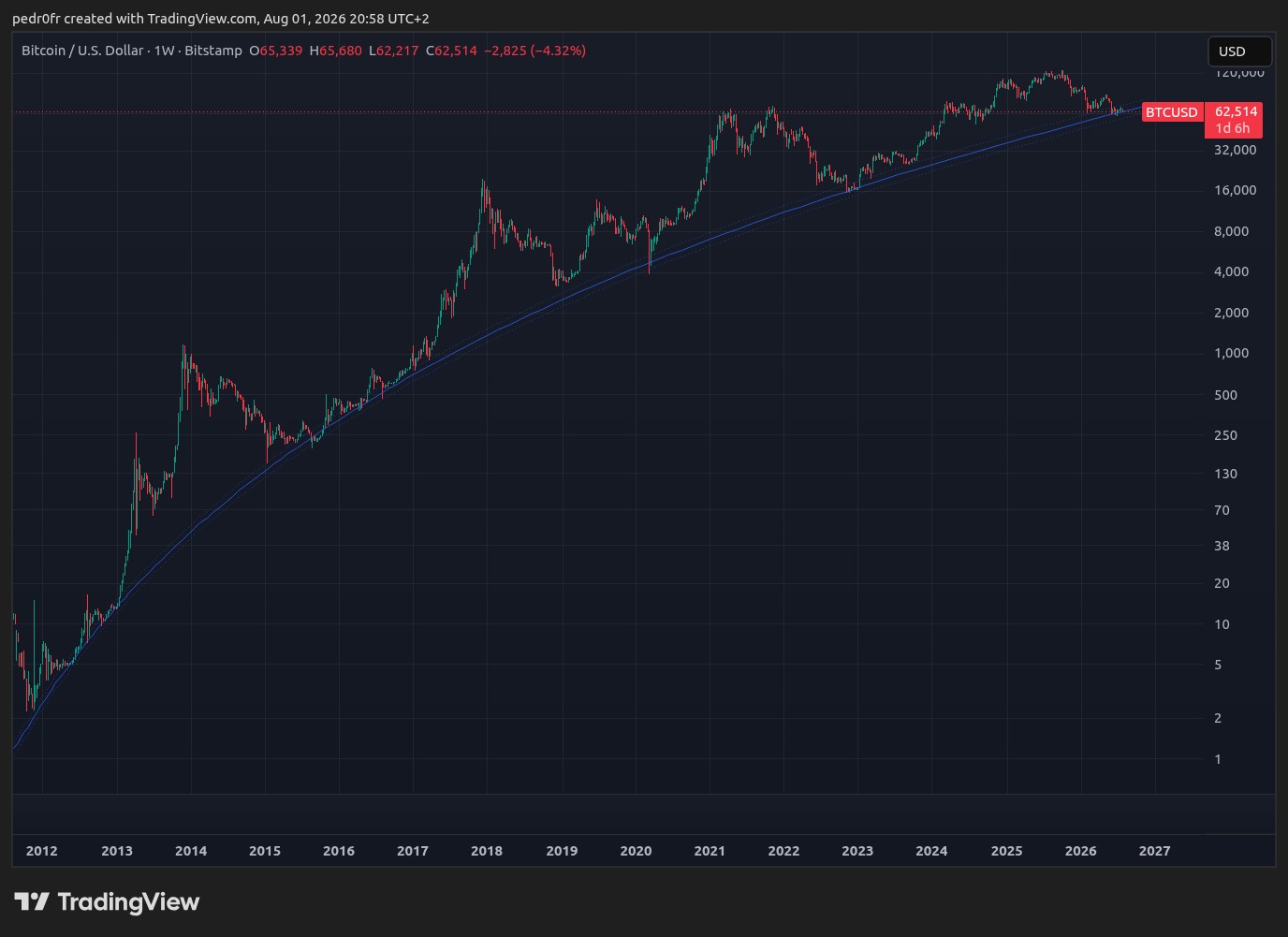This screenshot has width=1288, height=937.
Task: Select the 1W interval label in the legend
Action: click(x=165, y=51)
